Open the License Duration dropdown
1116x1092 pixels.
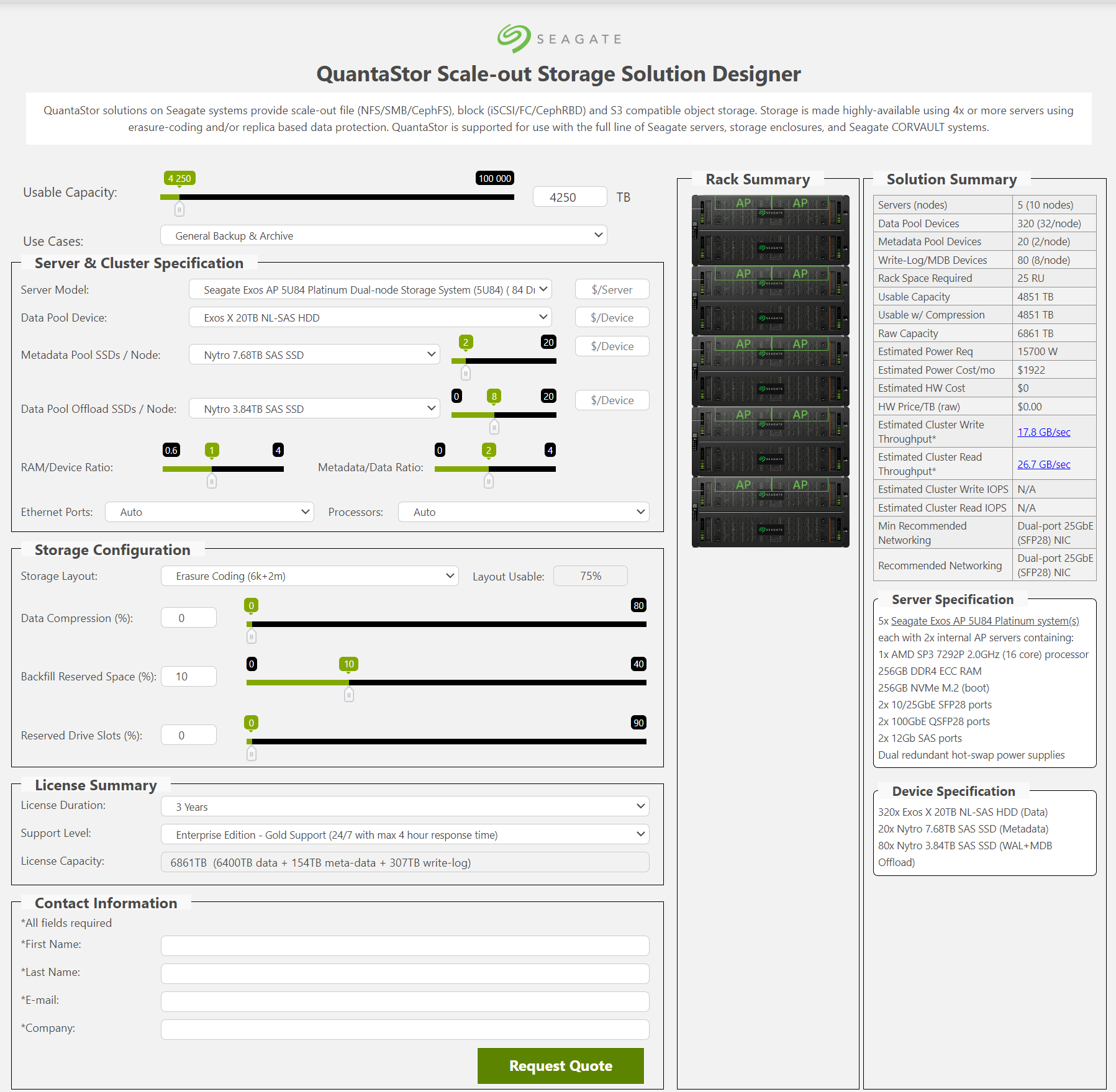[x=404, y=806]
